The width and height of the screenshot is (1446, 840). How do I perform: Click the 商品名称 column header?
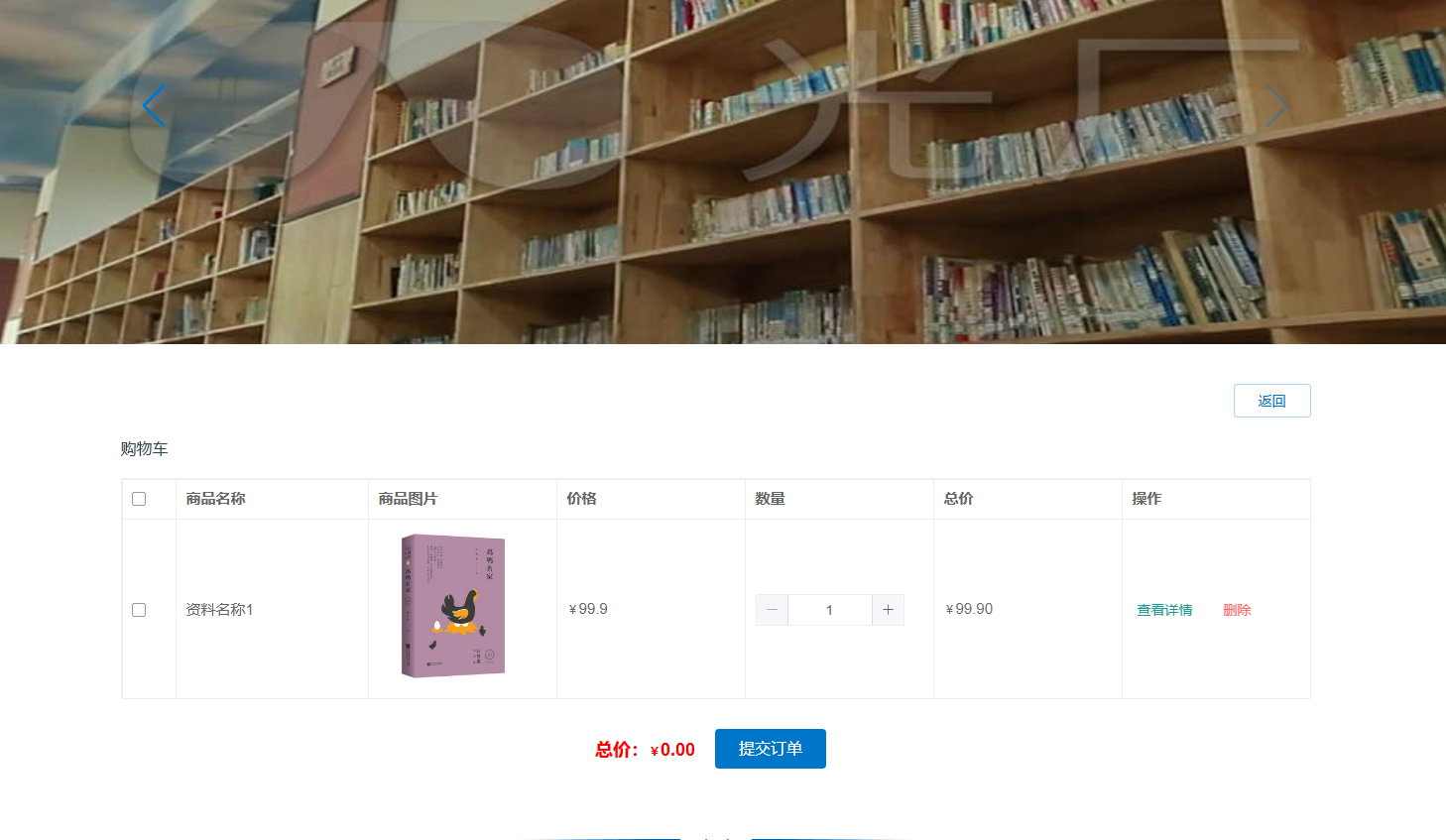(x=216, y=499)
